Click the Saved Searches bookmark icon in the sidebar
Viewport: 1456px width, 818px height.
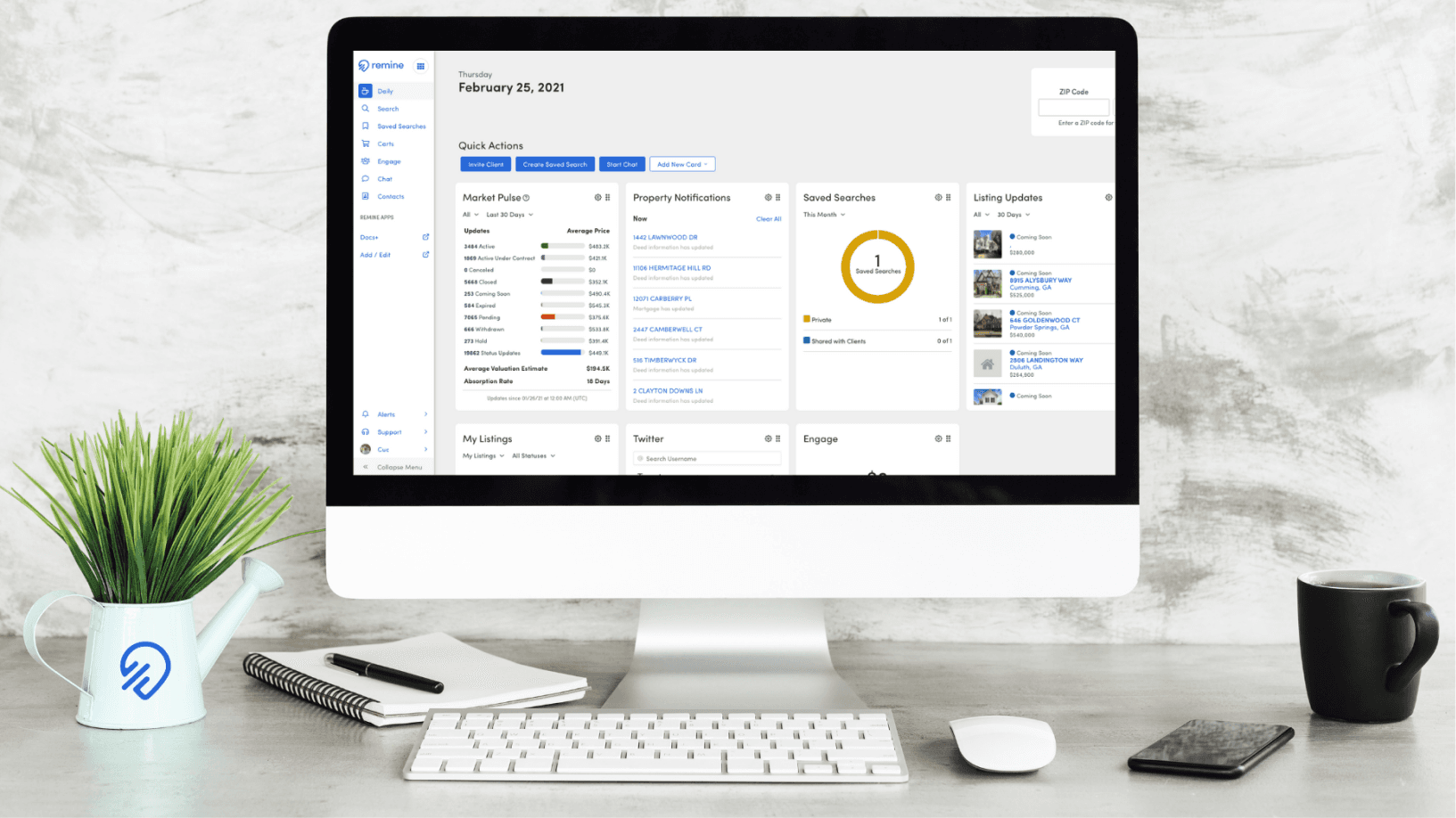pos(366,127)
